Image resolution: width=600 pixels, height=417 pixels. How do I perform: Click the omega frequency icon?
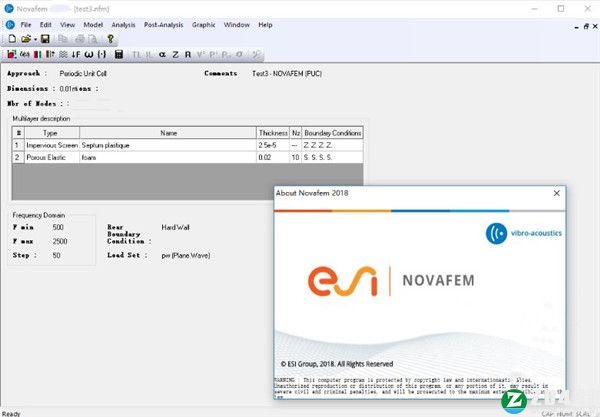89,54
